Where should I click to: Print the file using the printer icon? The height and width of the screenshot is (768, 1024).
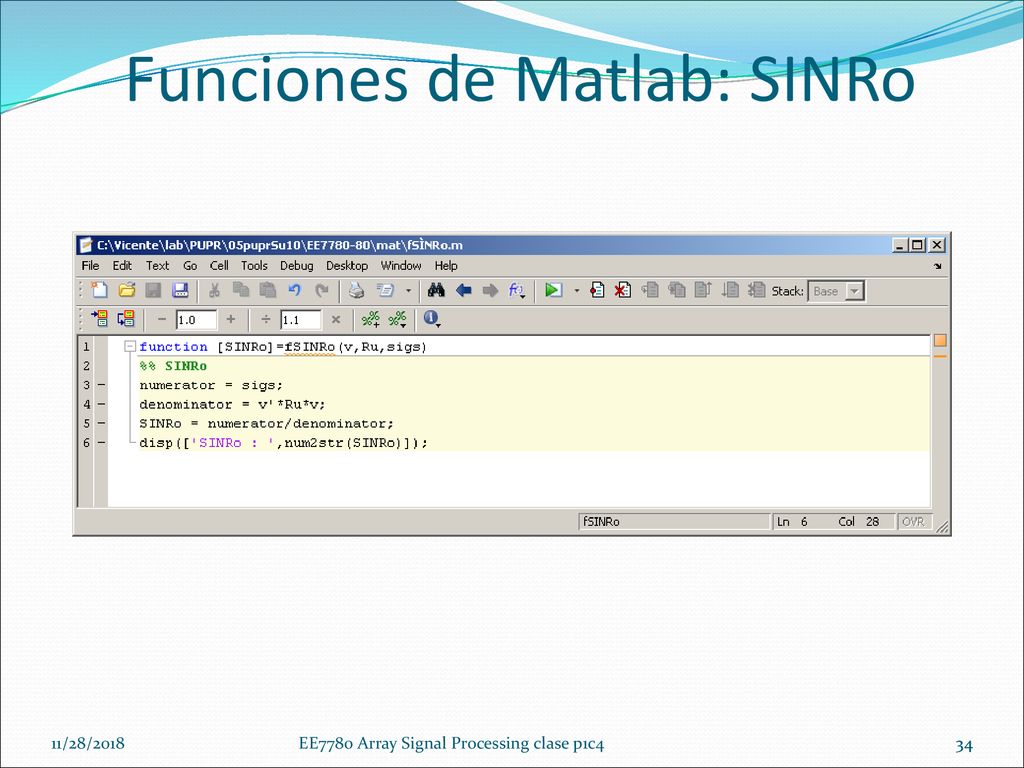point(356,290)
